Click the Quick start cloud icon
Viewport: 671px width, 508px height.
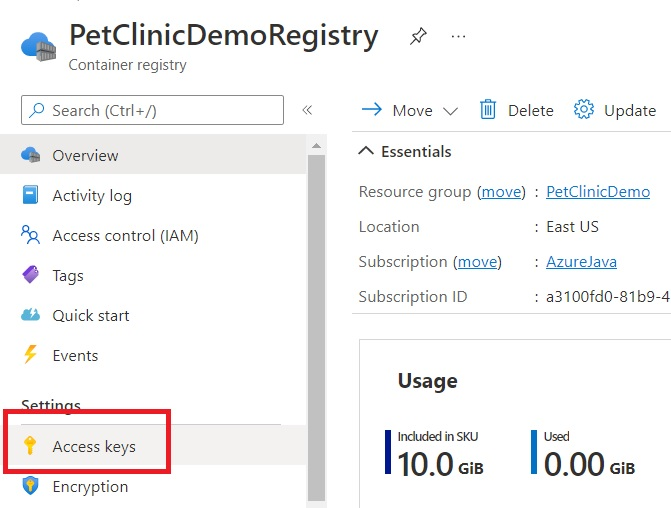(x=30, y=315)
